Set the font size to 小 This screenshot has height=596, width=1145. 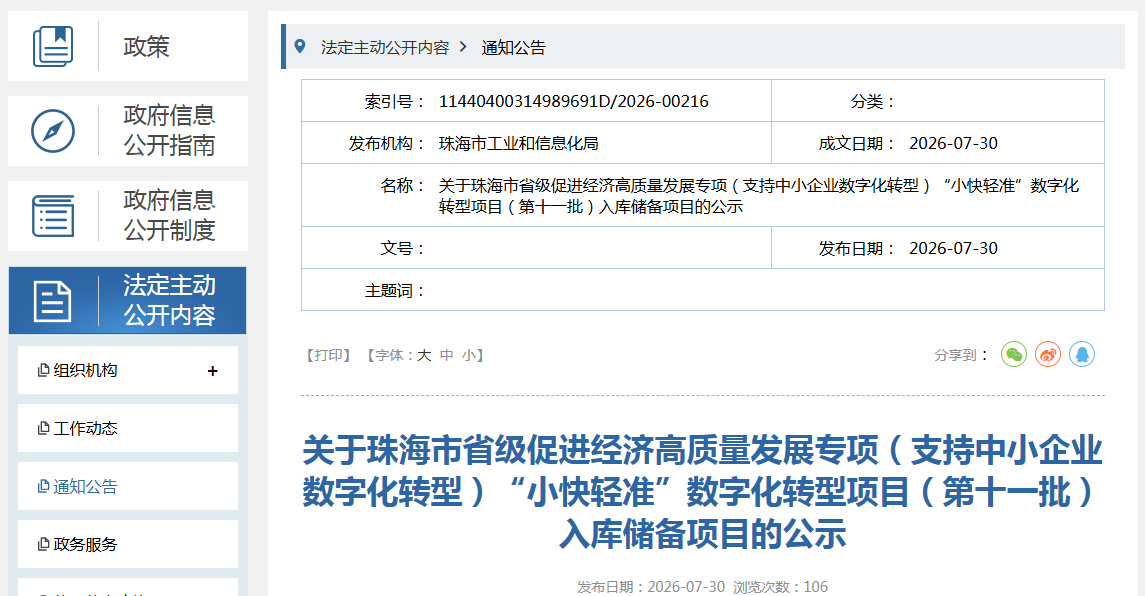468,355
